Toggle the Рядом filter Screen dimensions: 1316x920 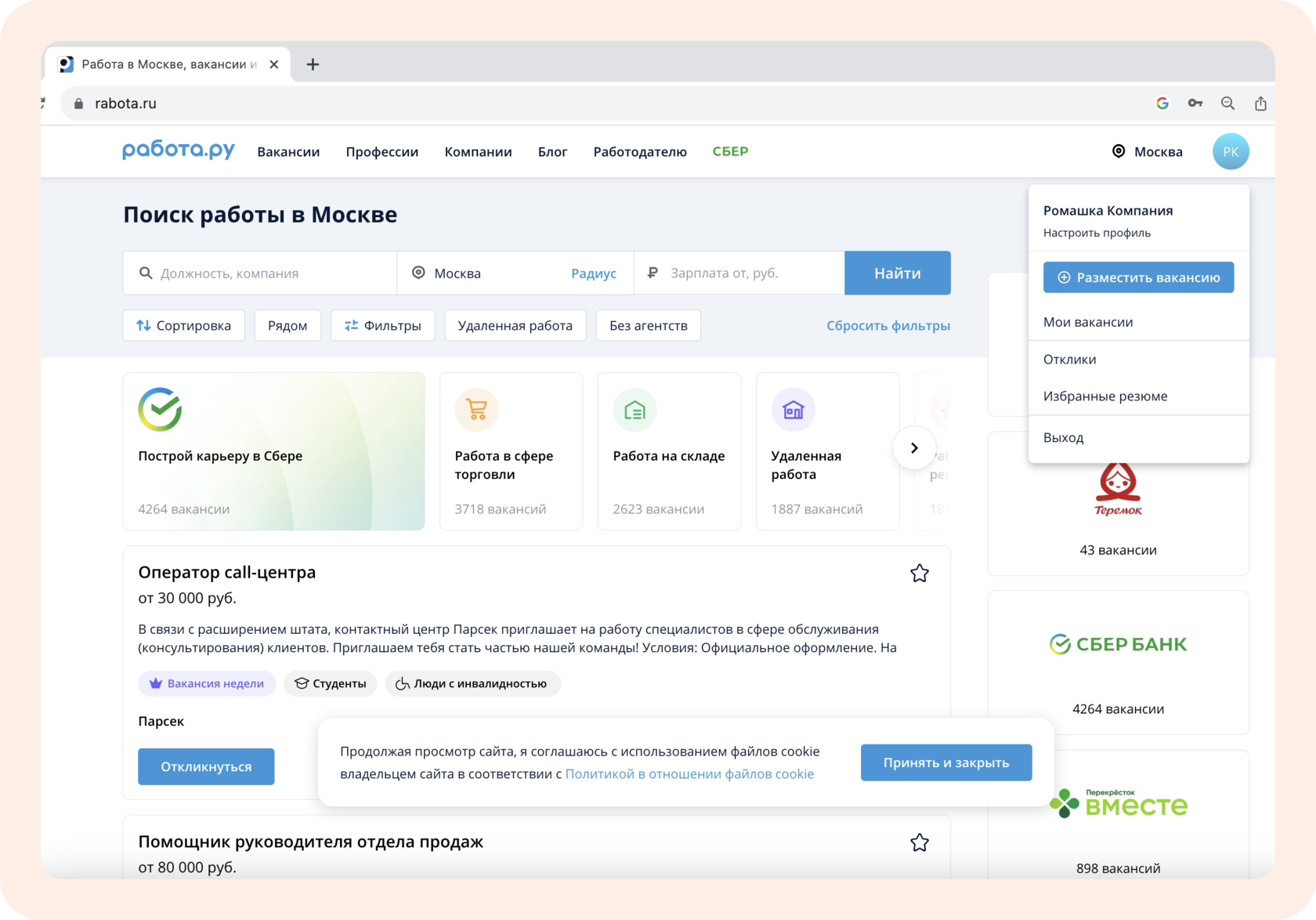pyautogui.click(x=287, y=325)
